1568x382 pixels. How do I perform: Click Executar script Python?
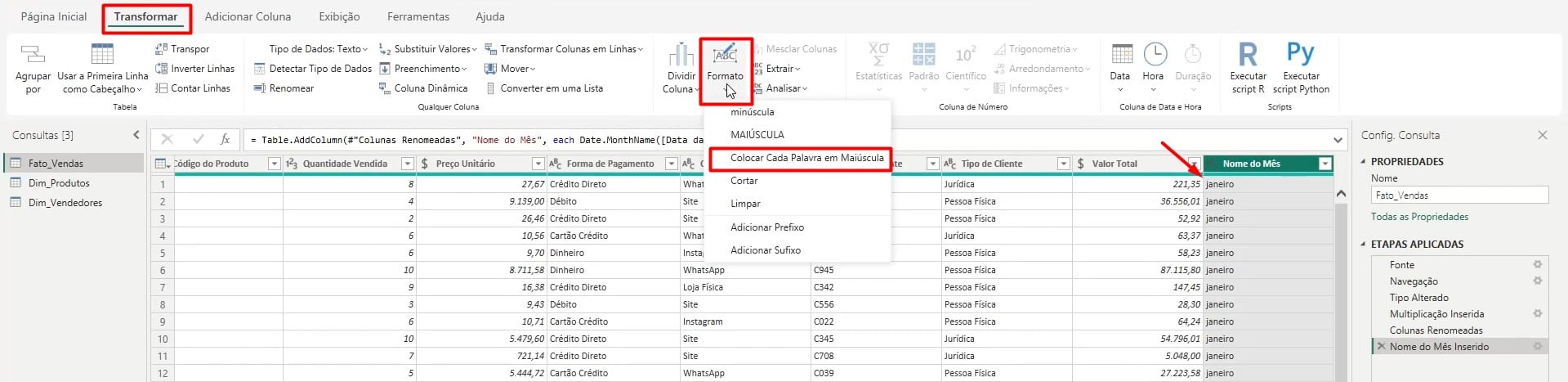coord(1301,68)
